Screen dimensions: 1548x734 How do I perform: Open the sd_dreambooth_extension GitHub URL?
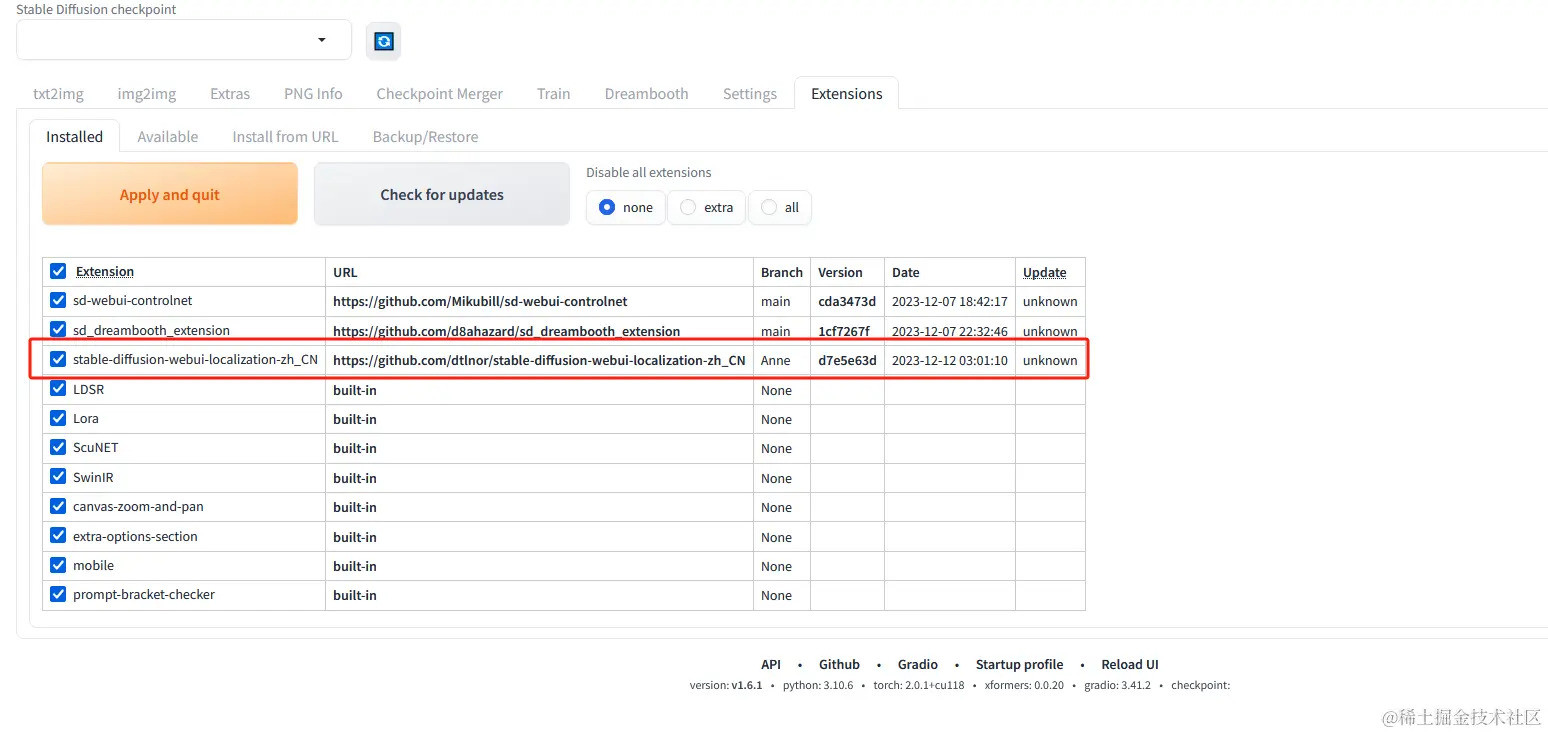tap(506, 331)
